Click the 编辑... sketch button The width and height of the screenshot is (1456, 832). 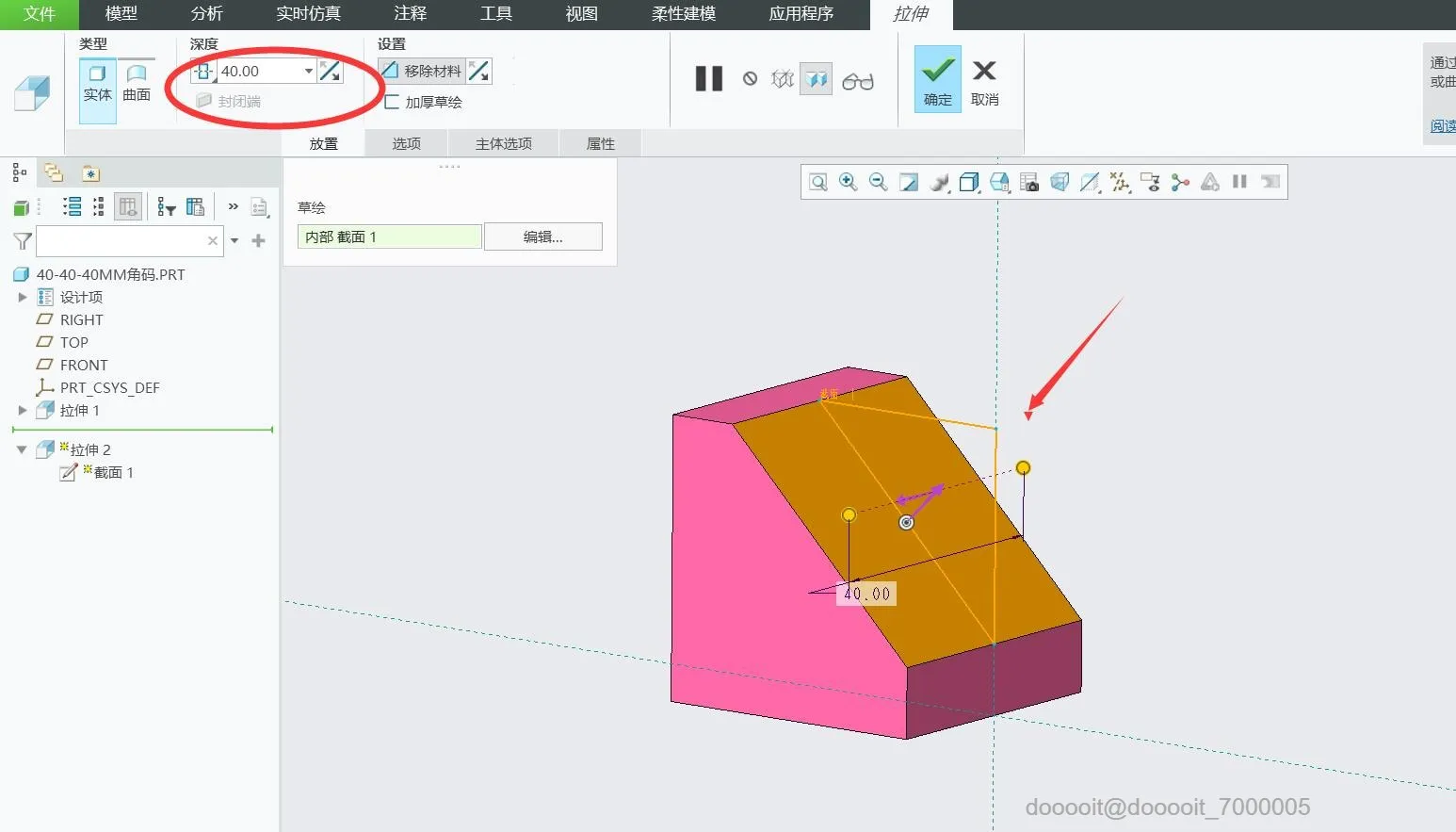coord(543,237)
